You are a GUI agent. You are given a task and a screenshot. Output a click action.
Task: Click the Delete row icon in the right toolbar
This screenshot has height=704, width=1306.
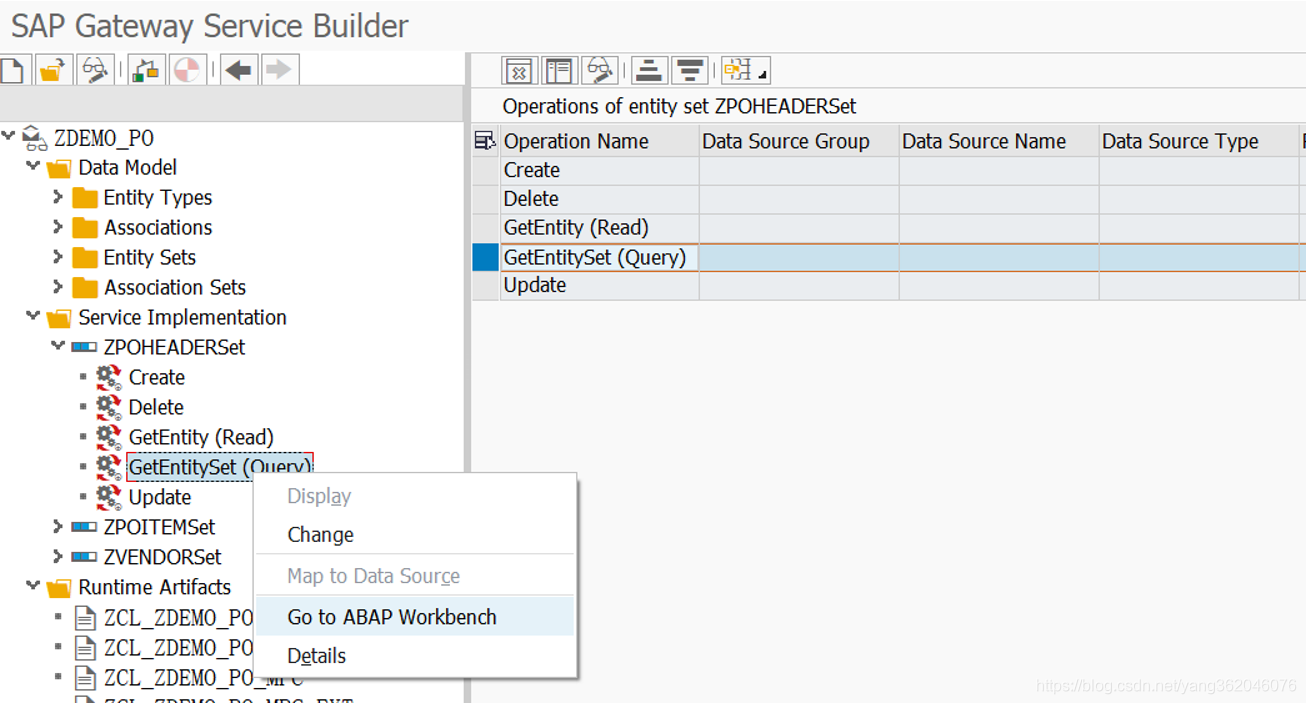519,70
